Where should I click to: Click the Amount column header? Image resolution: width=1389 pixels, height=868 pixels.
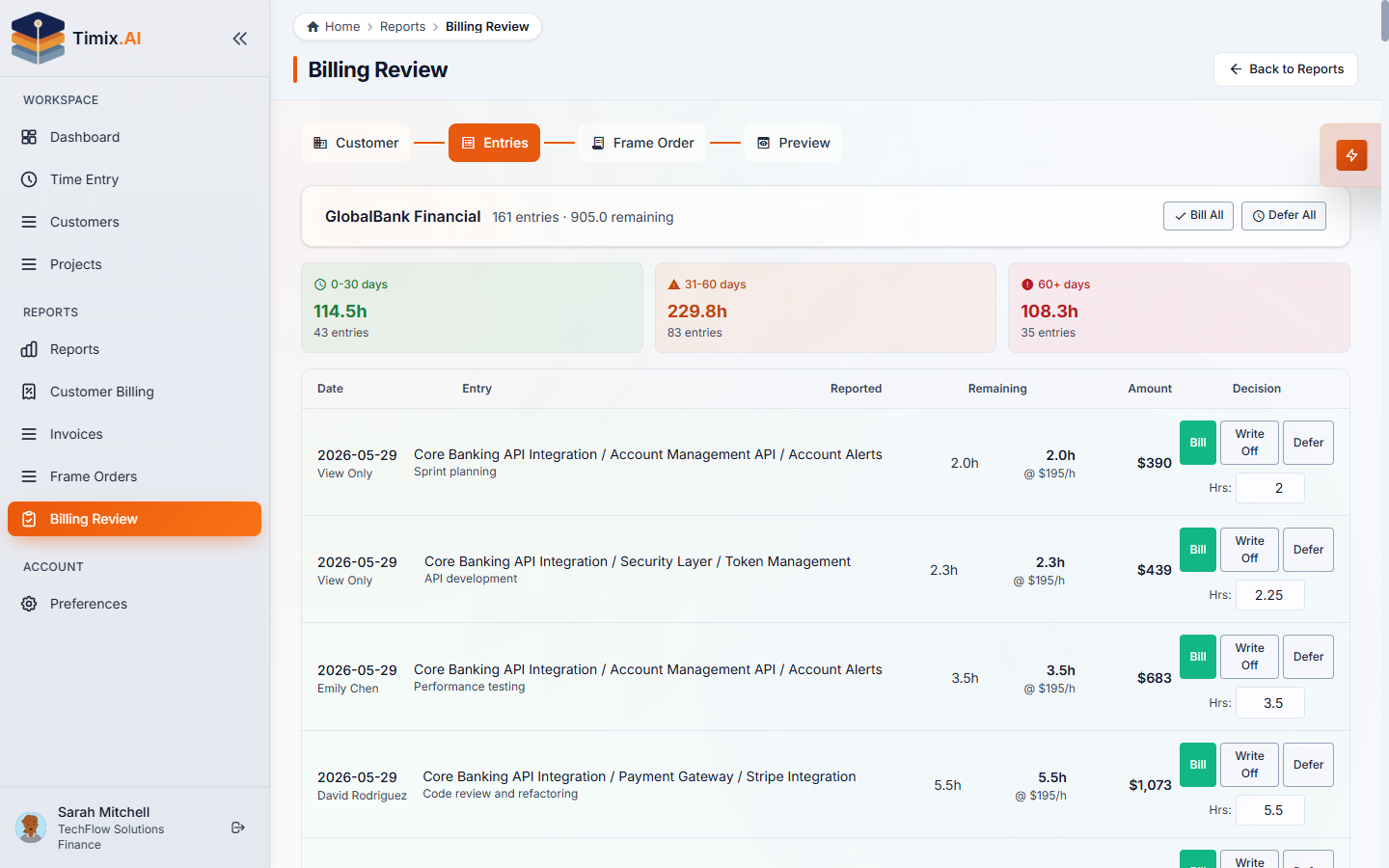click(1150, 389)
